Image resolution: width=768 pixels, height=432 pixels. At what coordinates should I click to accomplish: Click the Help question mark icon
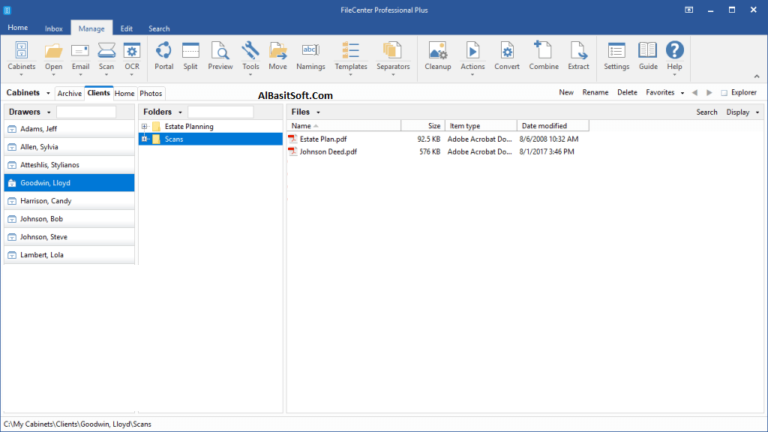674,50
